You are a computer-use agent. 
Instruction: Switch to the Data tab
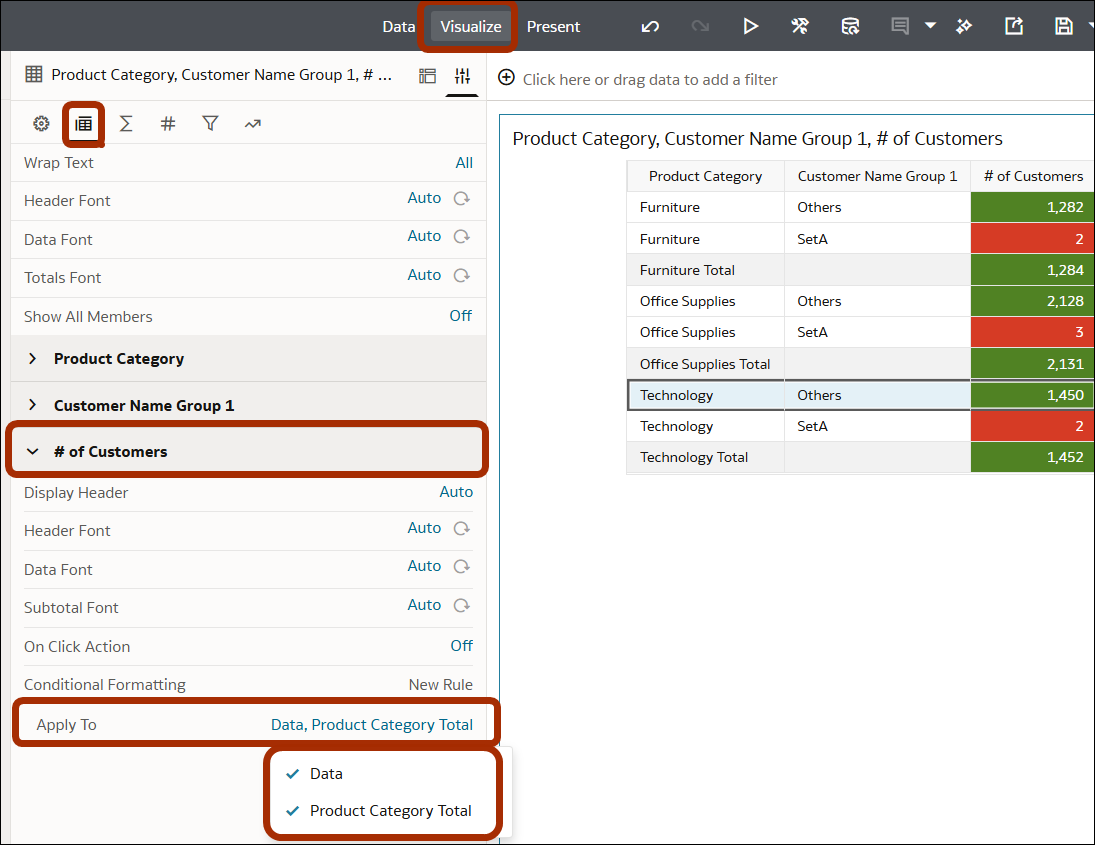tap(398, 27)
